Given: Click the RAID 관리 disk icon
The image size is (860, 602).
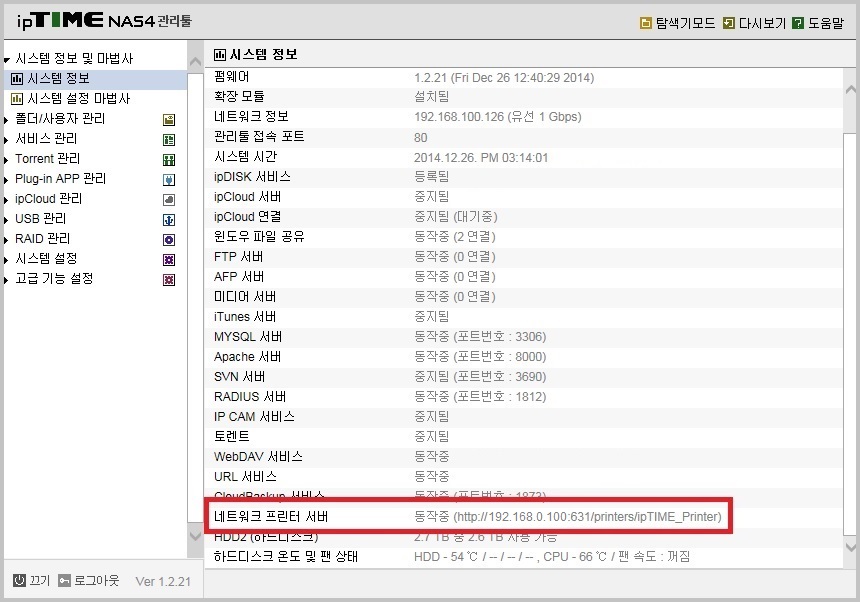Looking at the screenshot, I should tap(169, 240).
